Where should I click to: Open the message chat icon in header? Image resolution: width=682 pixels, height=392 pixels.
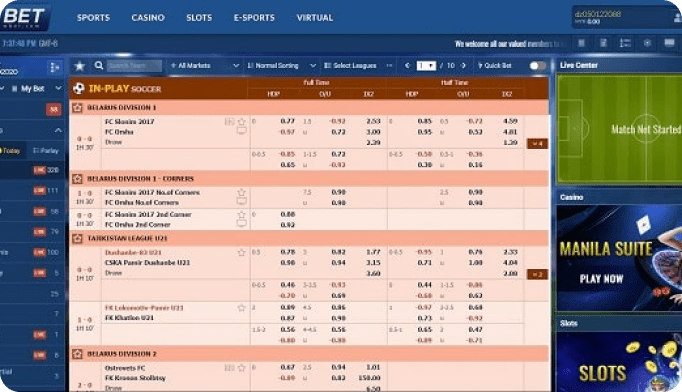click(x=669, y=43)
